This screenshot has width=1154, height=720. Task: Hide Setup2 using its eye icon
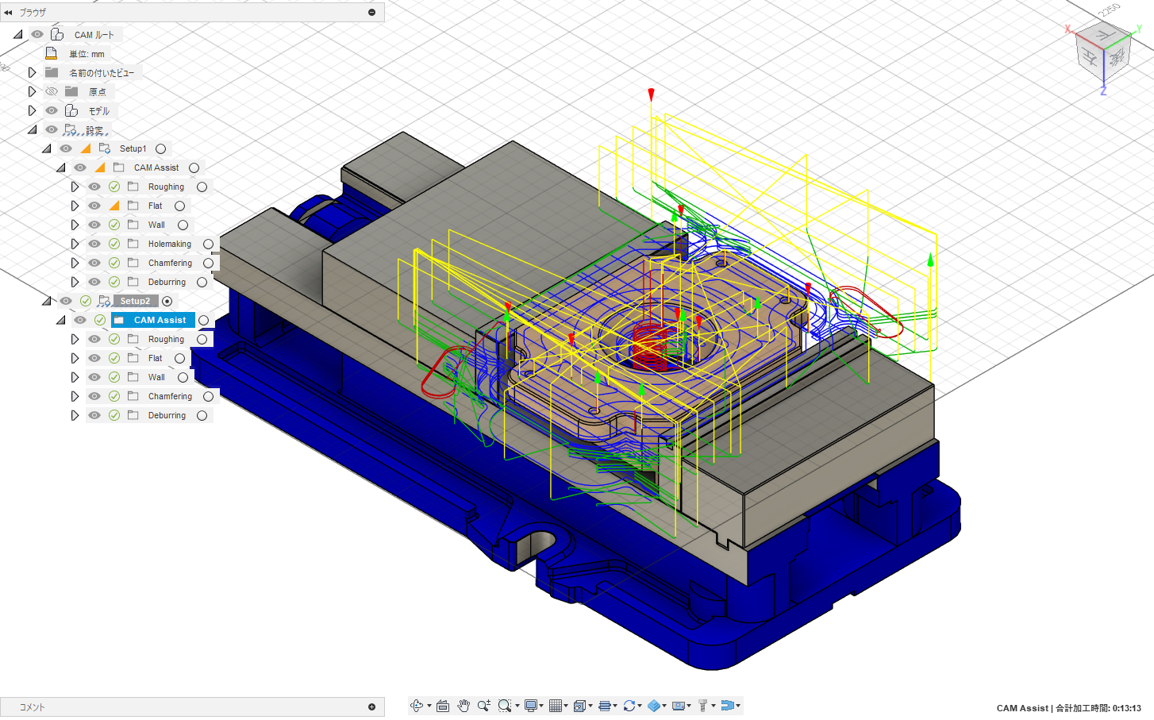[66, 301]
